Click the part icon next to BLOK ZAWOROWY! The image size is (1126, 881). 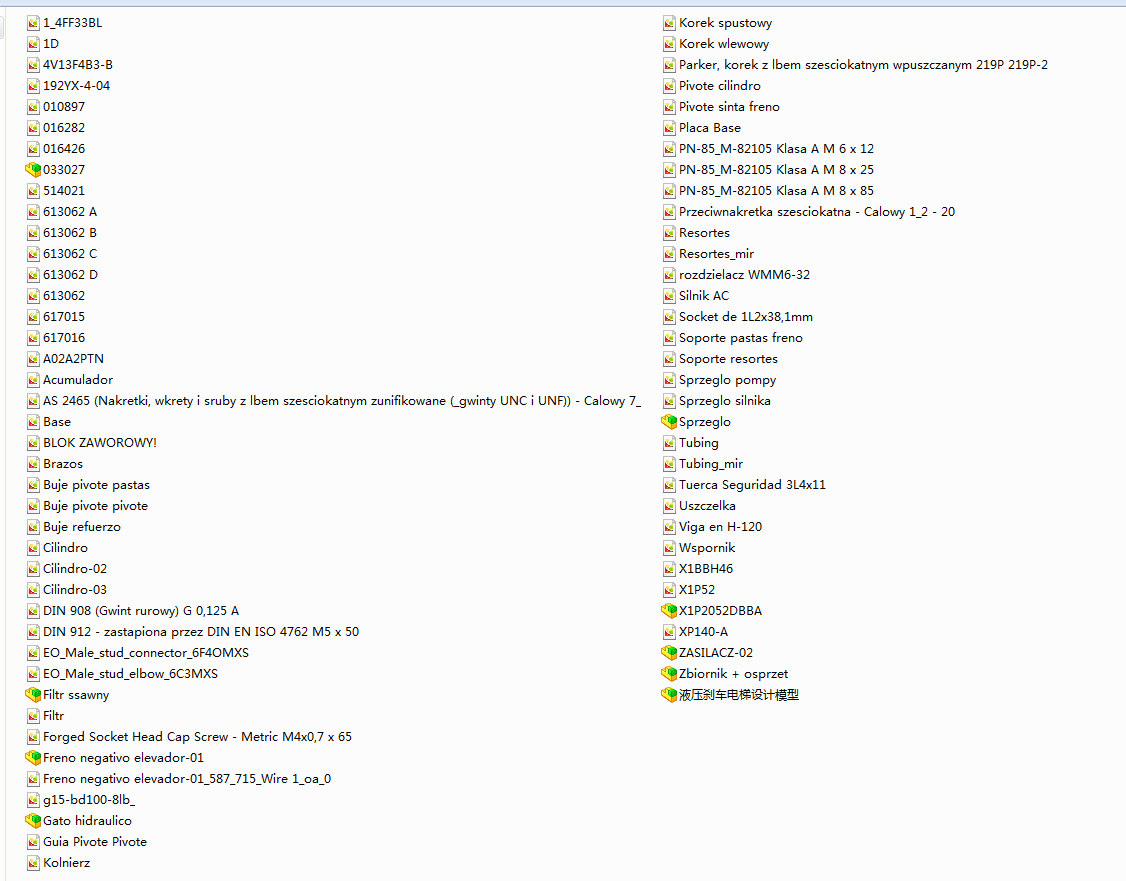coord(33,443)
